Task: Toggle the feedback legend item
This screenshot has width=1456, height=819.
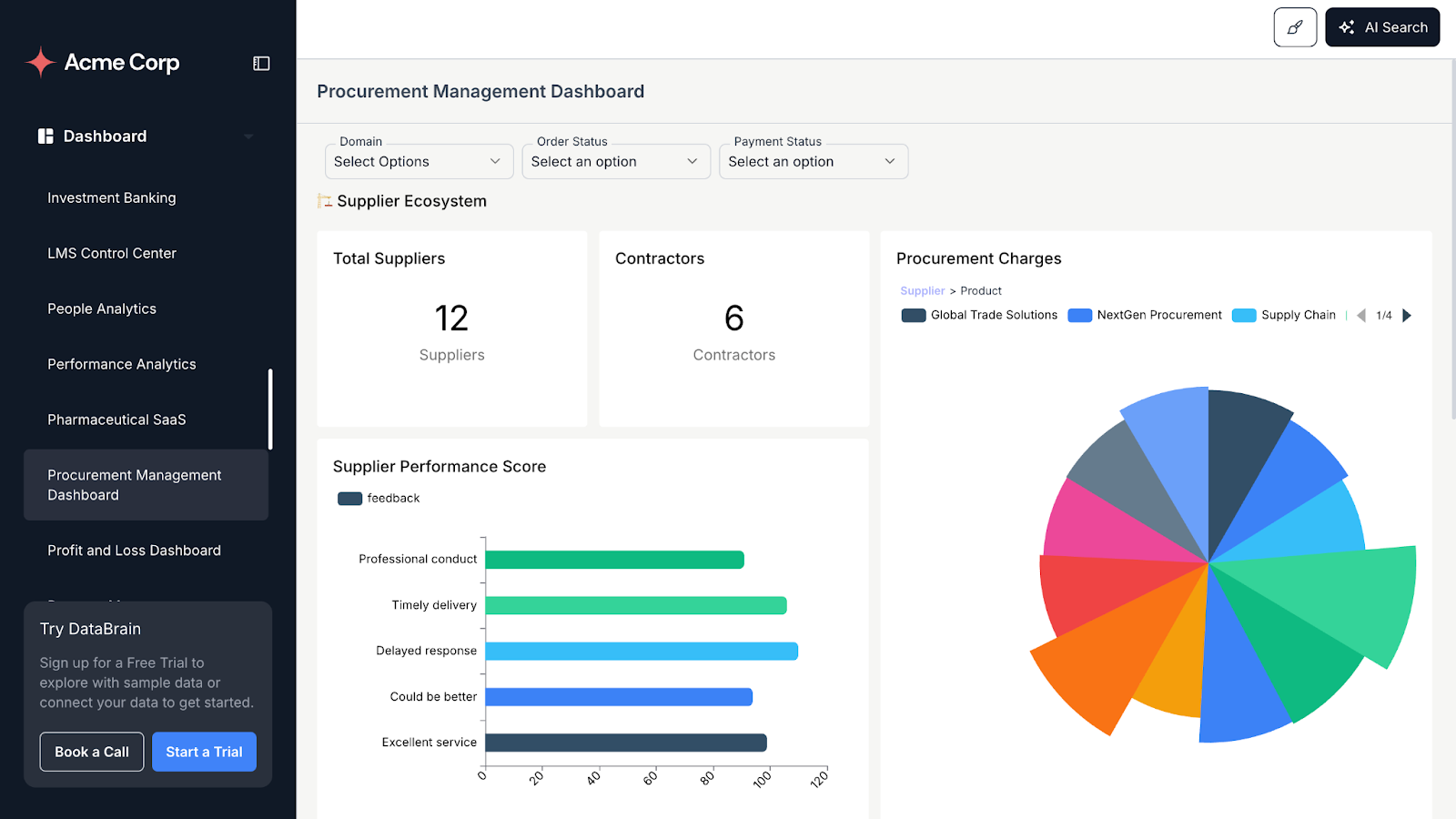Action: (379, 499)
